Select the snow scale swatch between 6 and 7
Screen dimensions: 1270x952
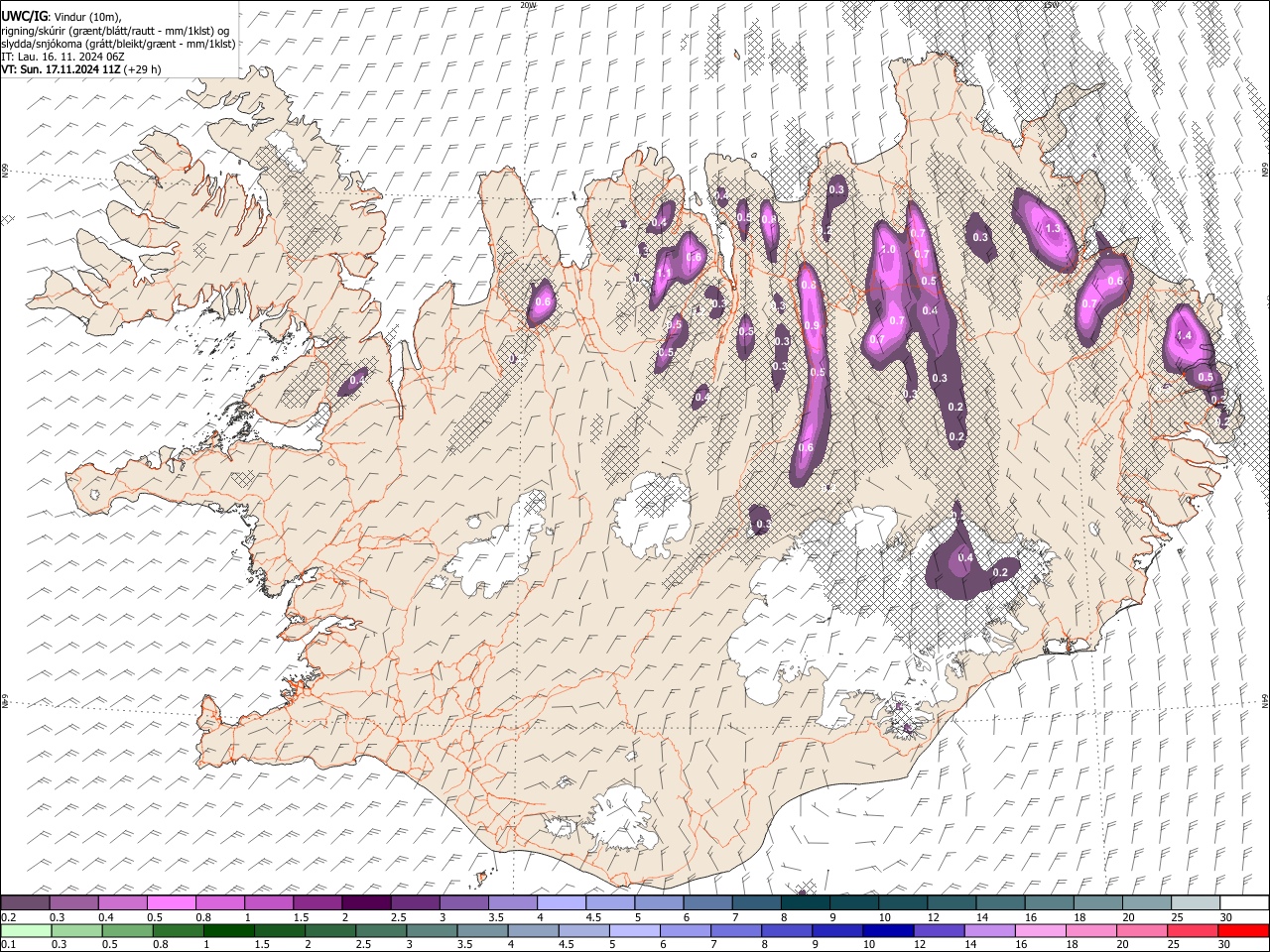[707, 902]
